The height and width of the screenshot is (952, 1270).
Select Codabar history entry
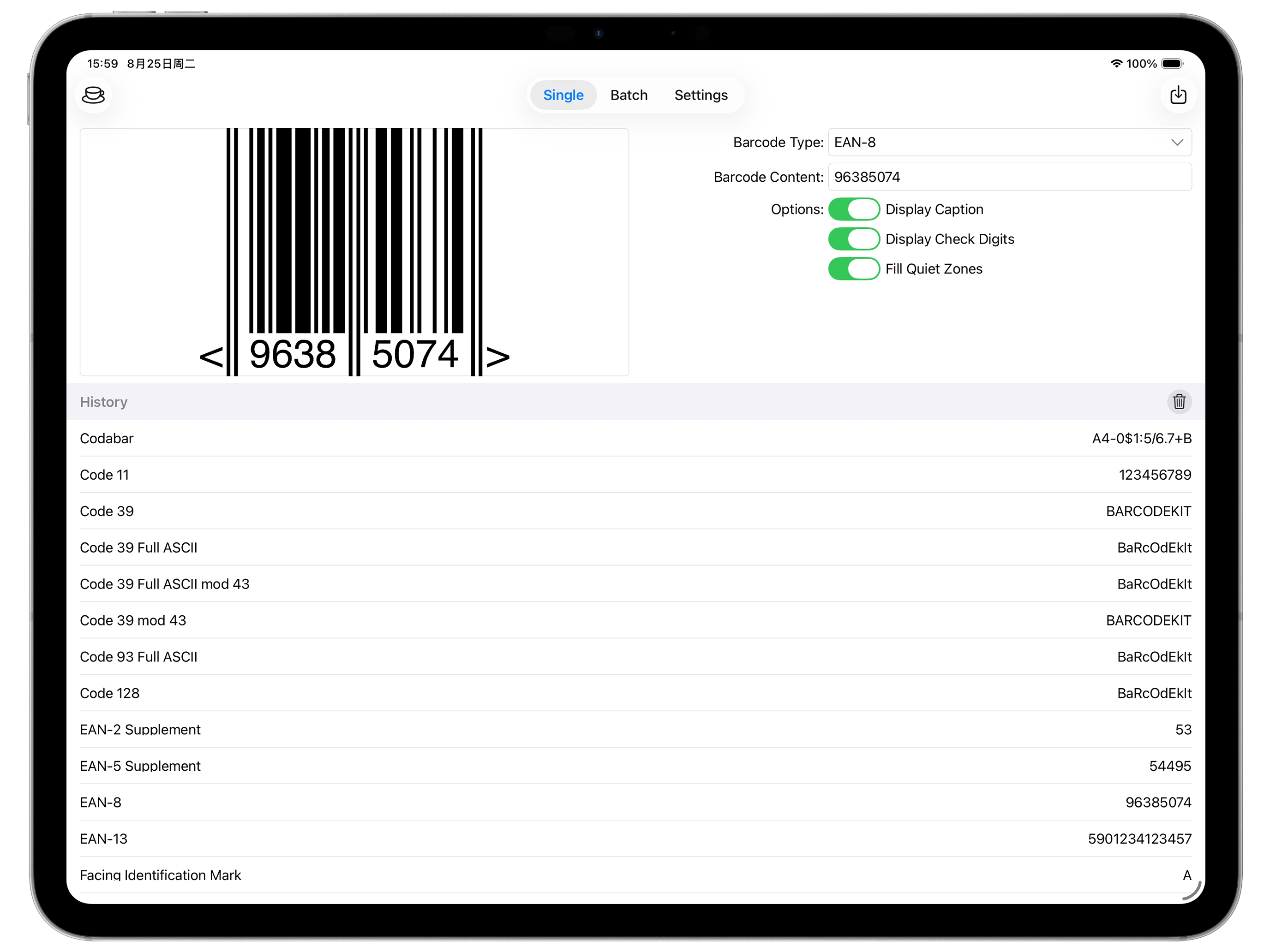(635, 439)
